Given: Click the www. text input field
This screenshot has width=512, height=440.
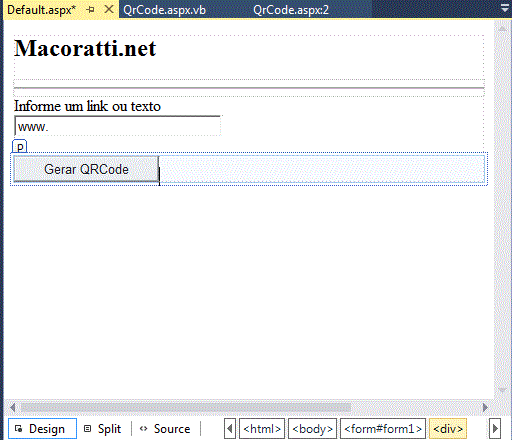Looking at the screenshot, I should click(x=117, y=126).
